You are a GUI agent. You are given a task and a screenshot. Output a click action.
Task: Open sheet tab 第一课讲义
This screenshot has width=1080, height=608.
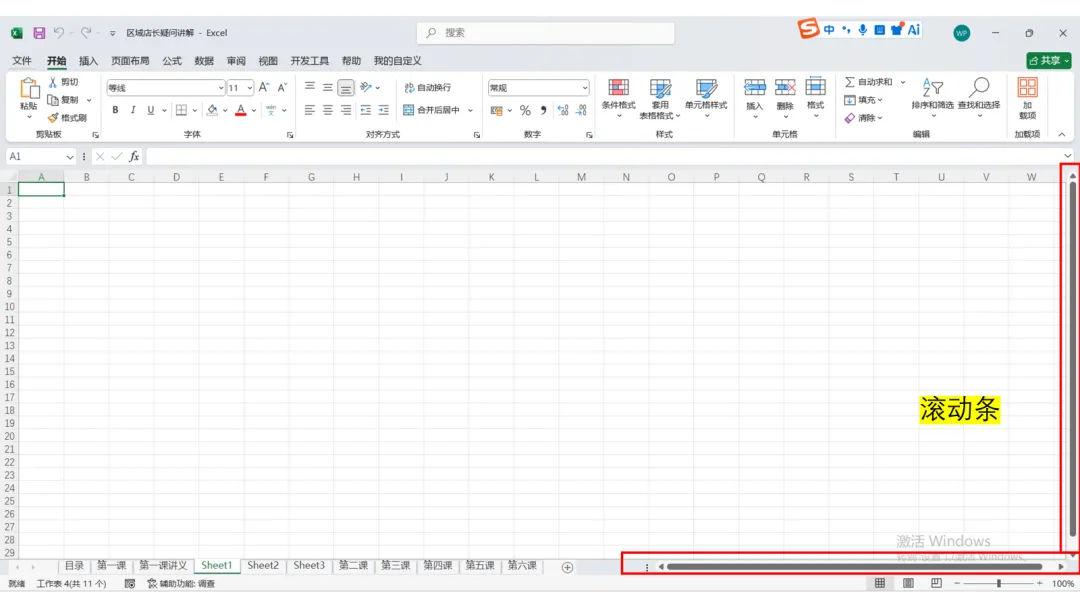tap(163, 565)
